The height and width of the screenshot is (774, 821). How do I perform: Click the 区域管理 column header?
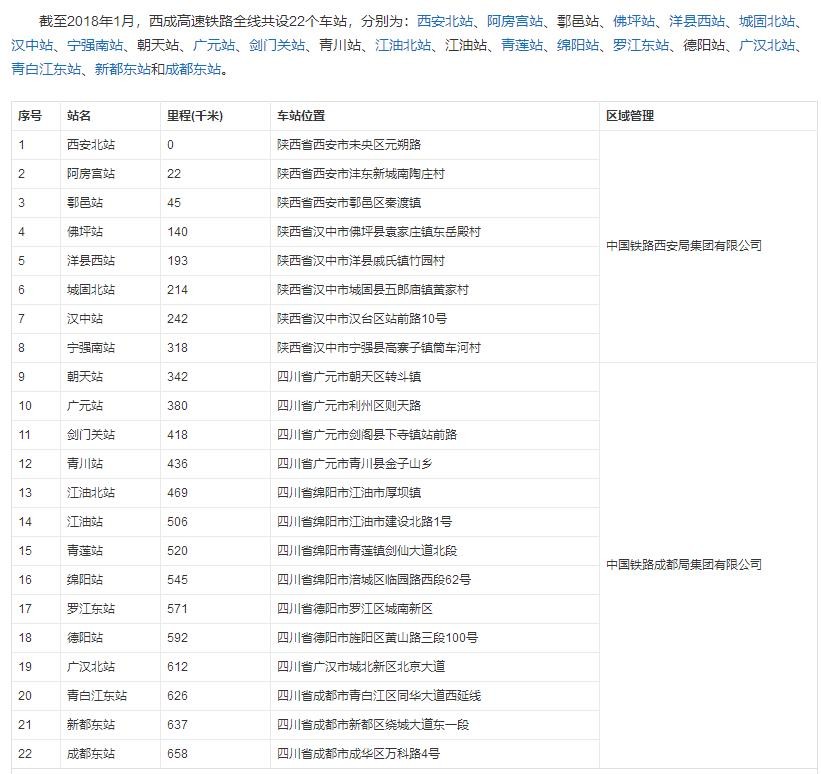pos(630,116)
